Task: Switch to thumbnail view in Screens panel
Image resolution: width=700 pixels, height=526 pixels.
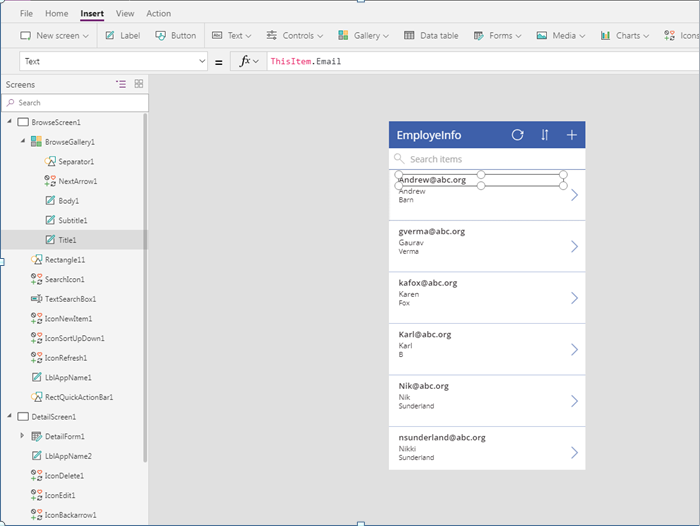Action: pyautogui.click(x=139, y=84)
